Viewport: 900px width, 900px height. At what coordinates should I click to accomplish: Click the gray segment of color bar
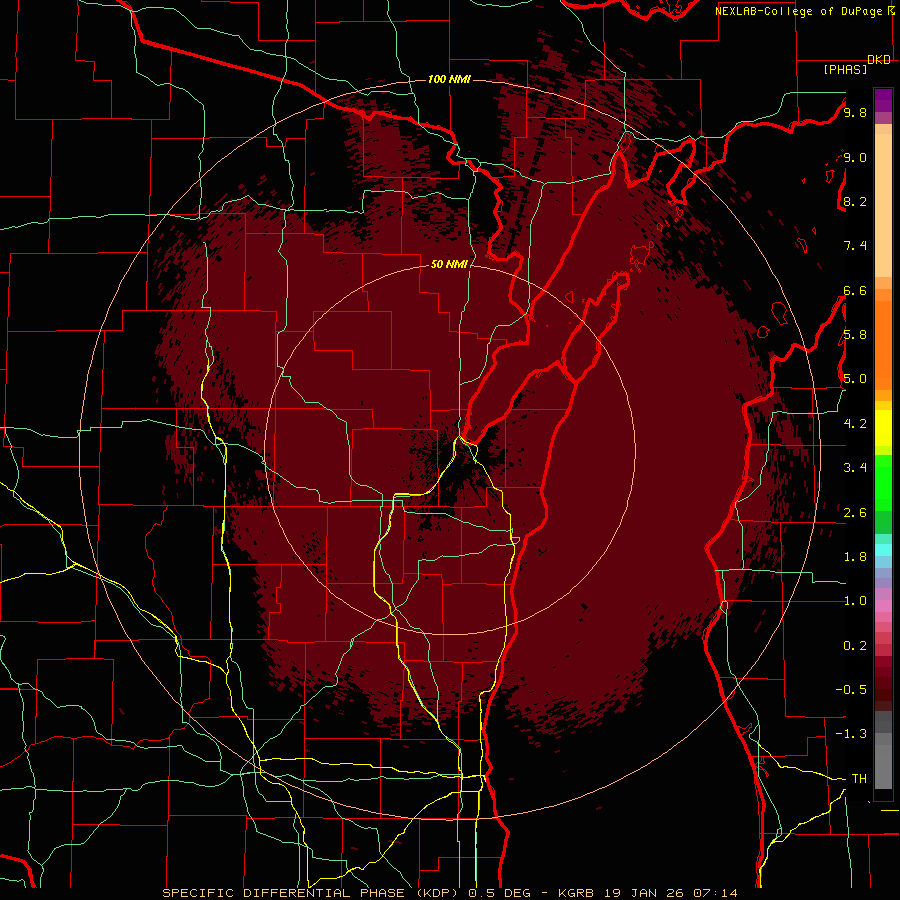coord(883,750)
